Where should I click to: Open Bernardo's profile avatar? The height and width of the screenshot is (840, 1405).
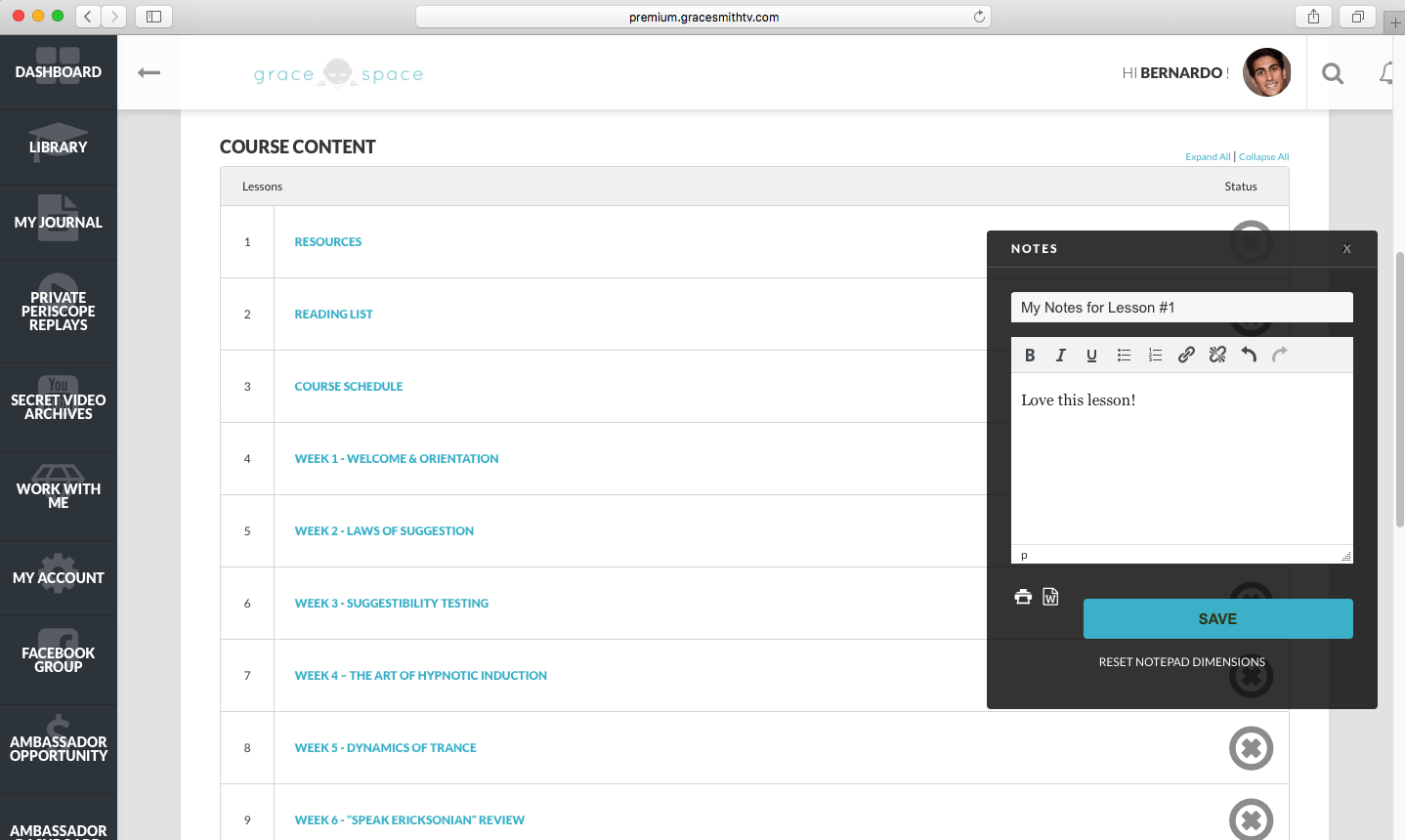(1267, 72)
